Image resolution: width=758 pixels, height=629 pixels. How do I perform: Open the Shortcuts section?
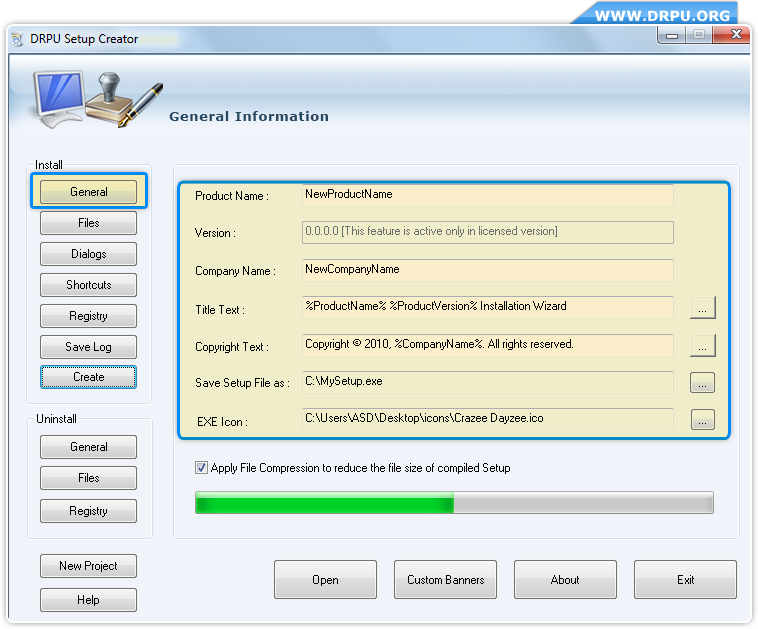click(x=88, y=285)
